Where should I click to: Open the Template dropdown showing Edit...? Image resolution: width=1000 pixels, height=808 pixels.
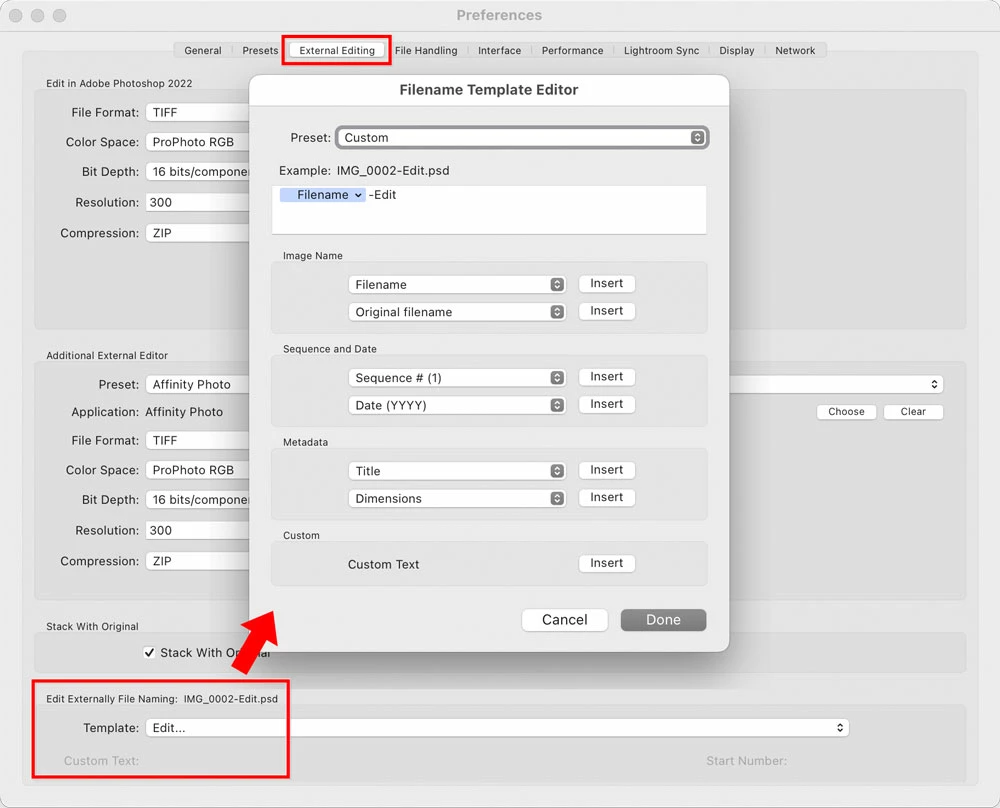(497, 728)
